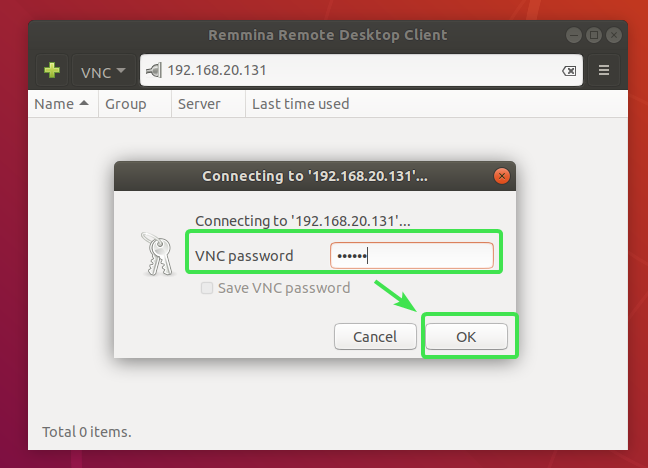
Task: Click the connection icon inside the address field
Action: click(154, 71)
